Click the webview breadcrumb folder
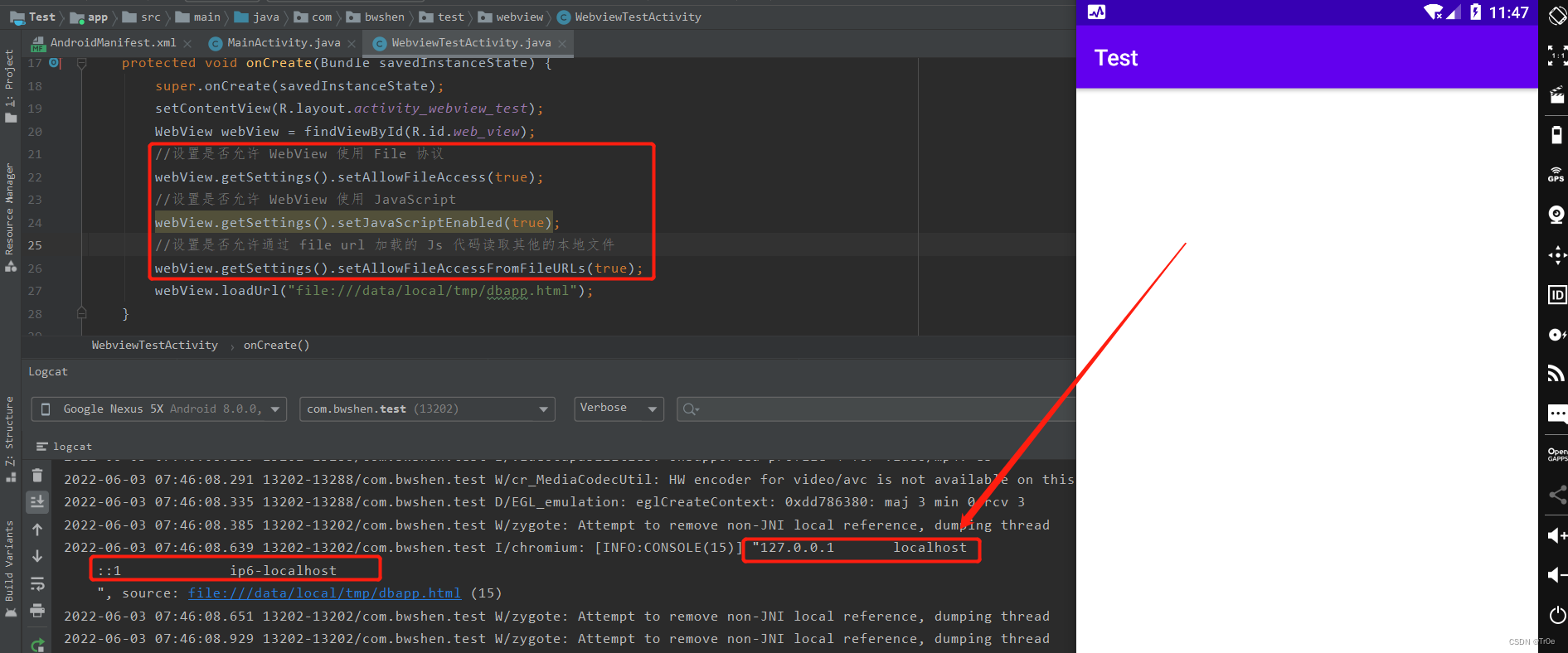1568x653 pixels. pyautogui.click(x=511, y=17)
